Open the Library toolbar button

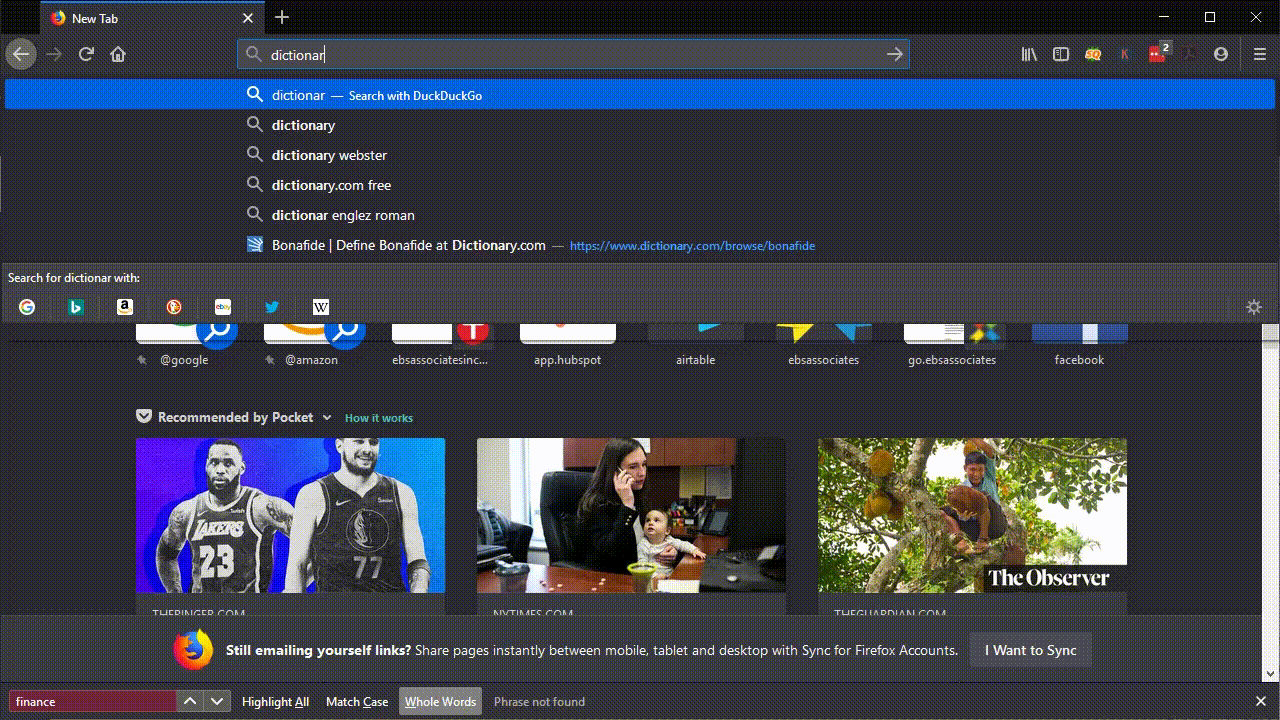coord(1029,54)
